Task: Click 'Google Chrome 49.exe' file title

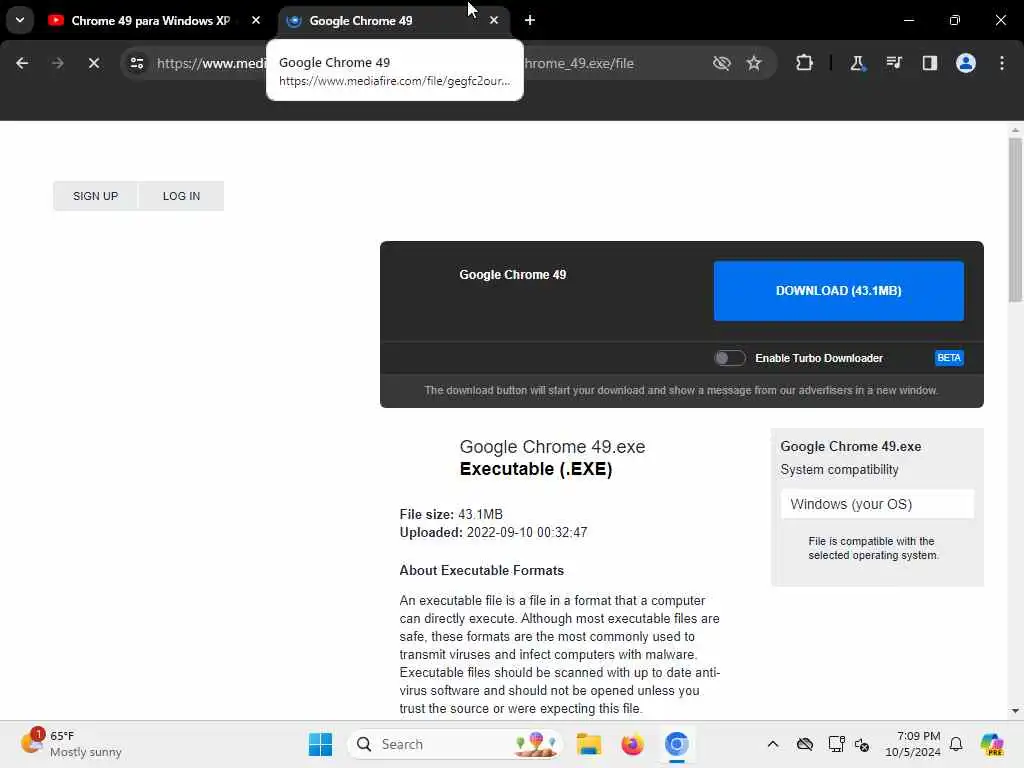Action: click(x=552, y=447)
